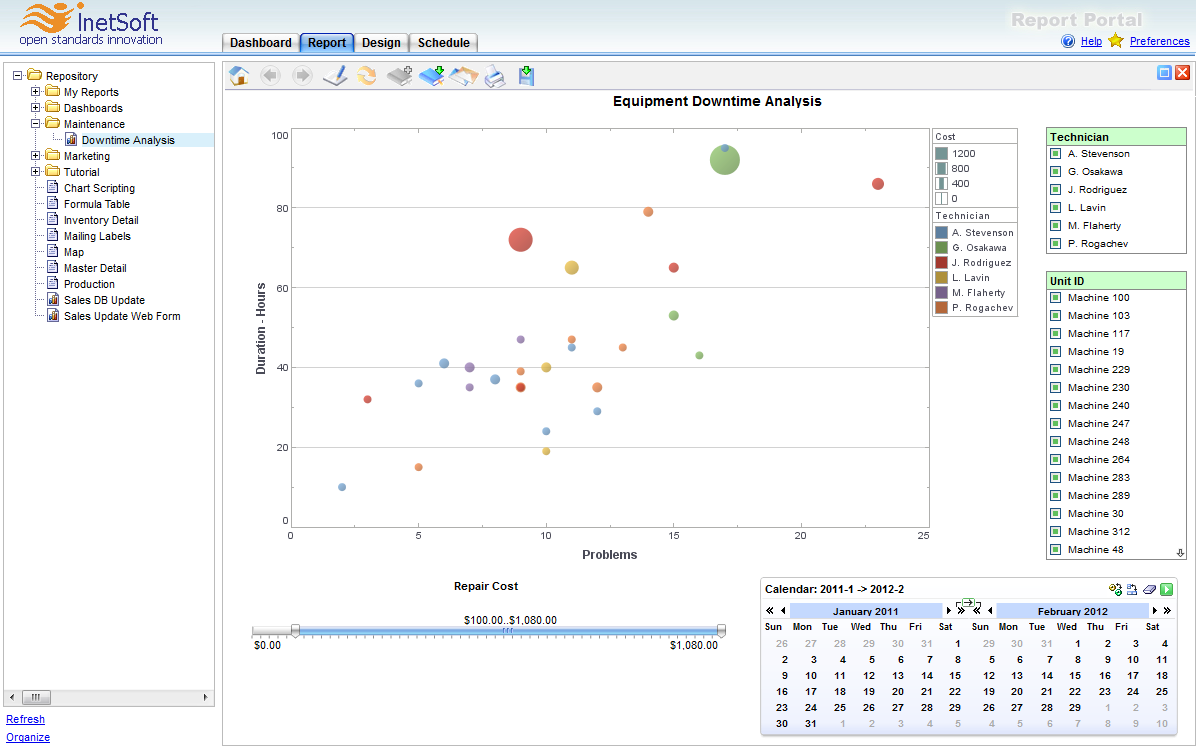Expand the Marketing folder in the repository
This screenshot has width=1196, height=751.
click(x=36, y=156)
